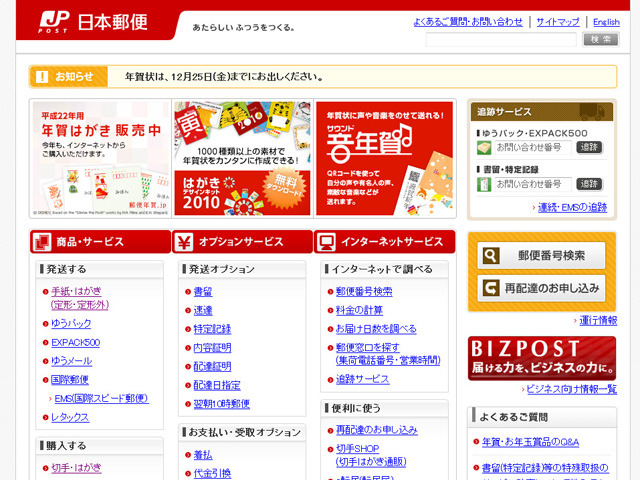Click the monitor icon beside インターネットサービス

tap(326, 242)
